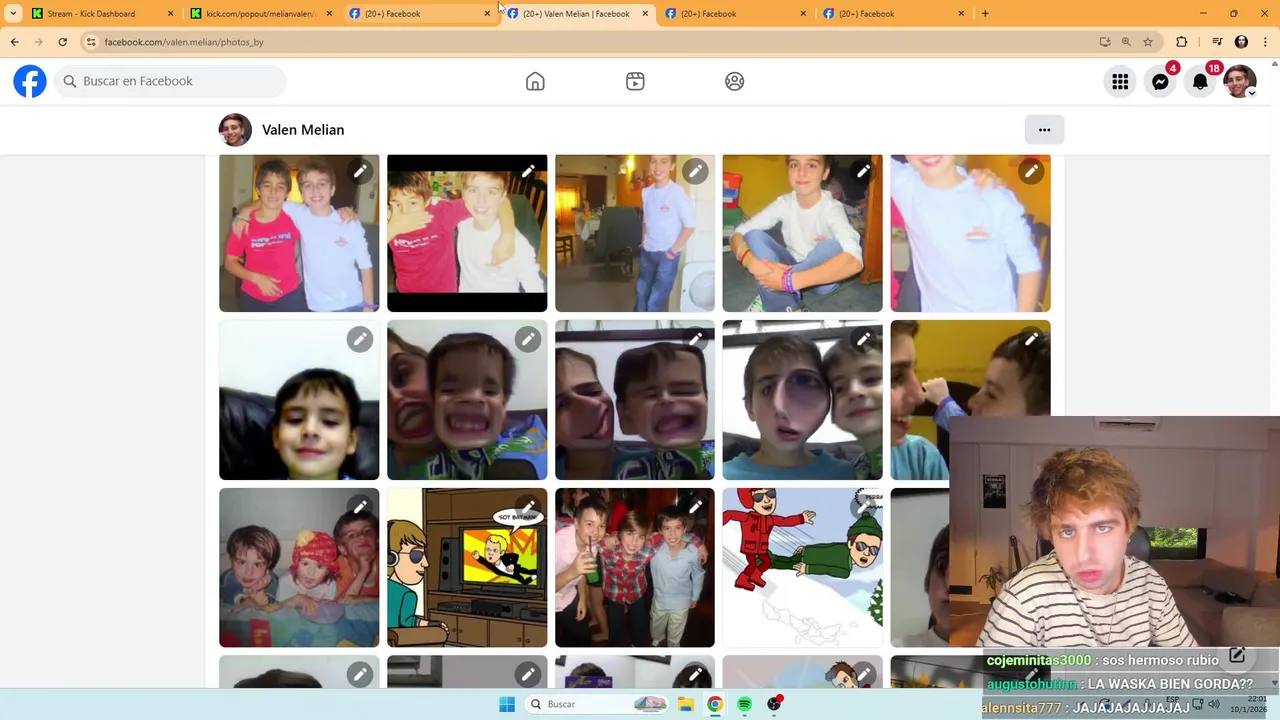Open the boy sitting cross-legged photo

pyautogui.click(x=802, y=233)
